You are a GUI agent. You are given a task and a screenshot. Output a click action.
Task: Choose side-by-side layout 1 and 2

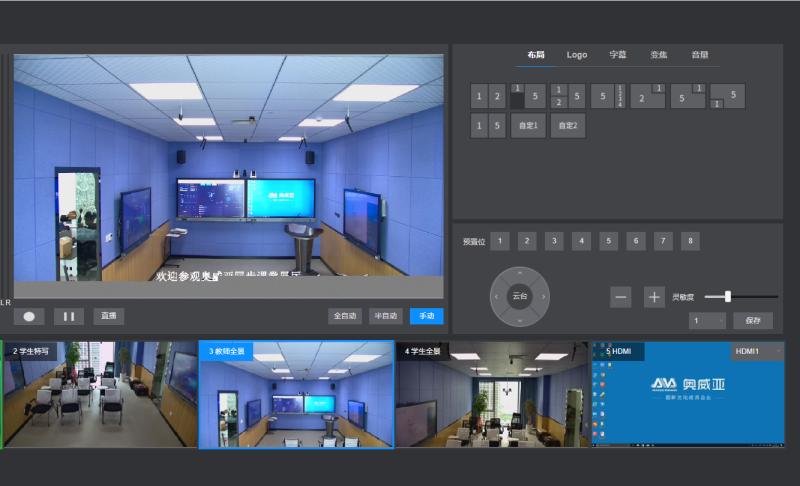tap(488, 96)
